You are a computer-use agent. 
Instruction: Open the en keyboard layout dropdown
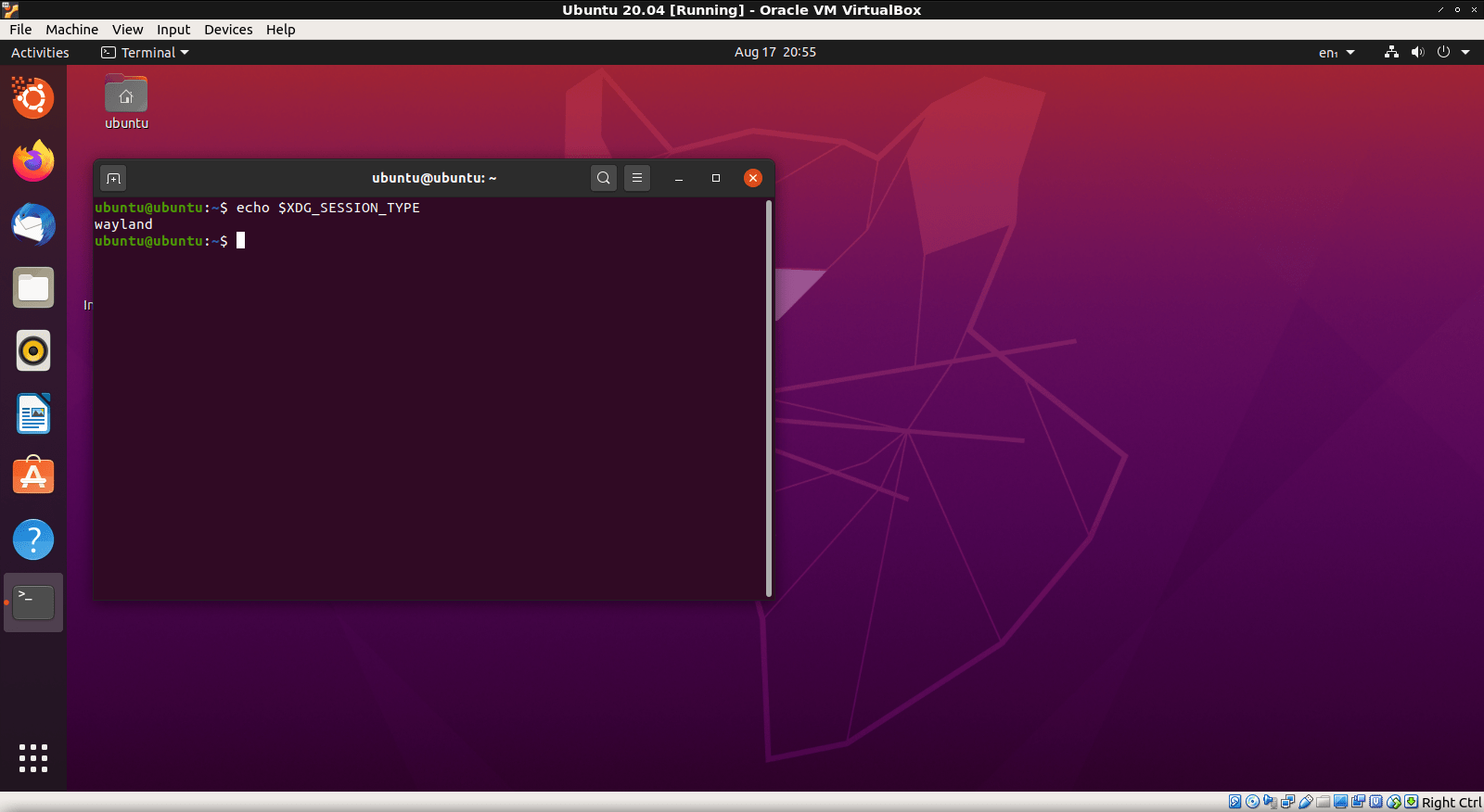click(1336, 53)
